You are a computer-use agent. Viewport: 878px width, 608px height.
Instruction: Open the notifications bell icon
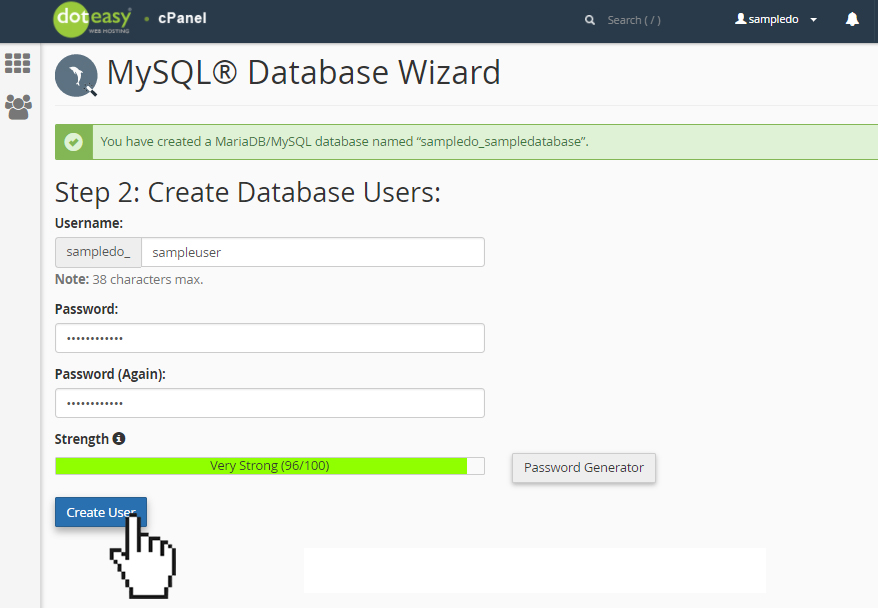[852, 18]
